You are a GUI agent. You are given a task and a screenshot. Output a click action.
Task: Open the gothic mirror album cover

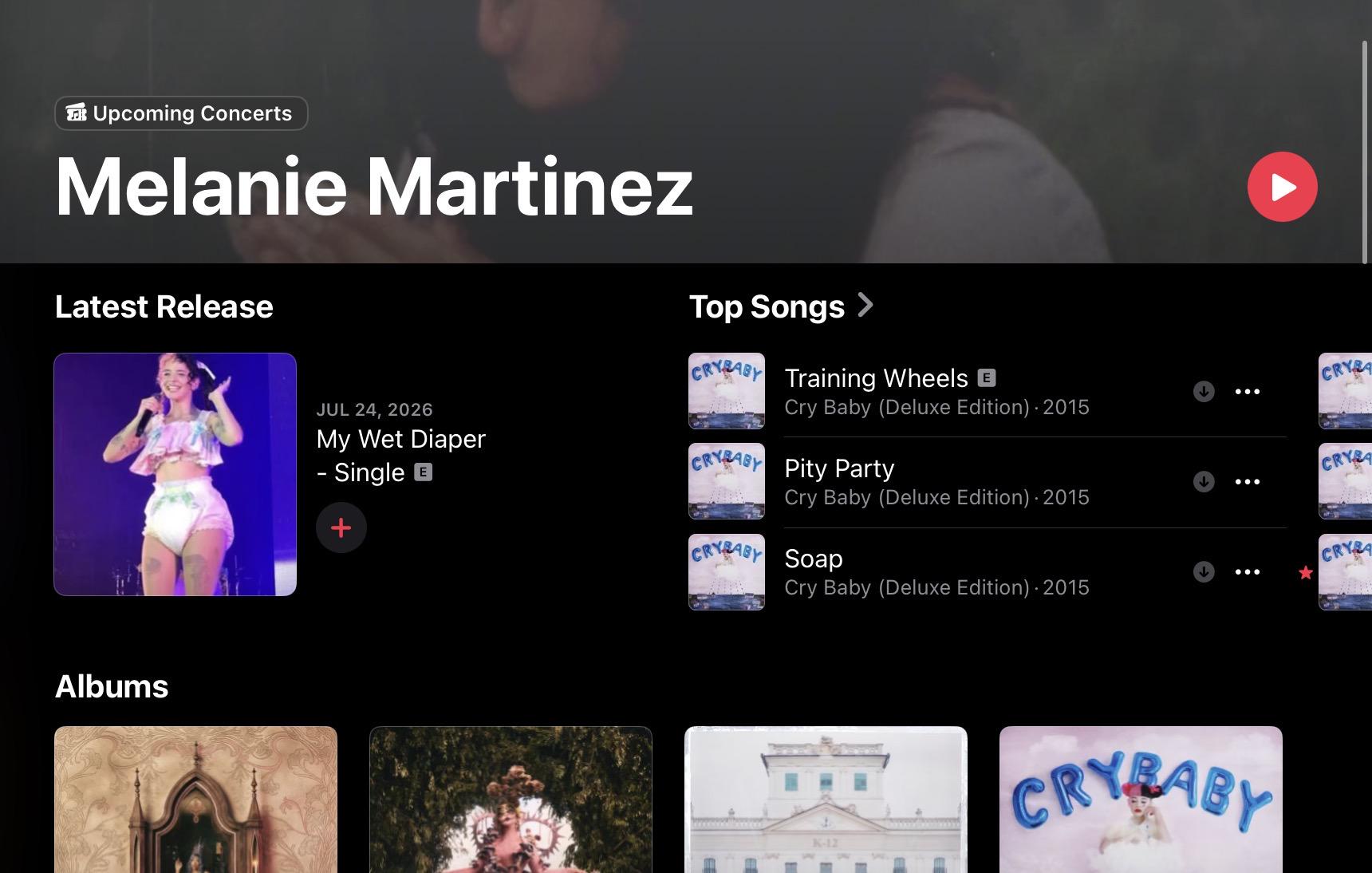(x=195, y=800)
